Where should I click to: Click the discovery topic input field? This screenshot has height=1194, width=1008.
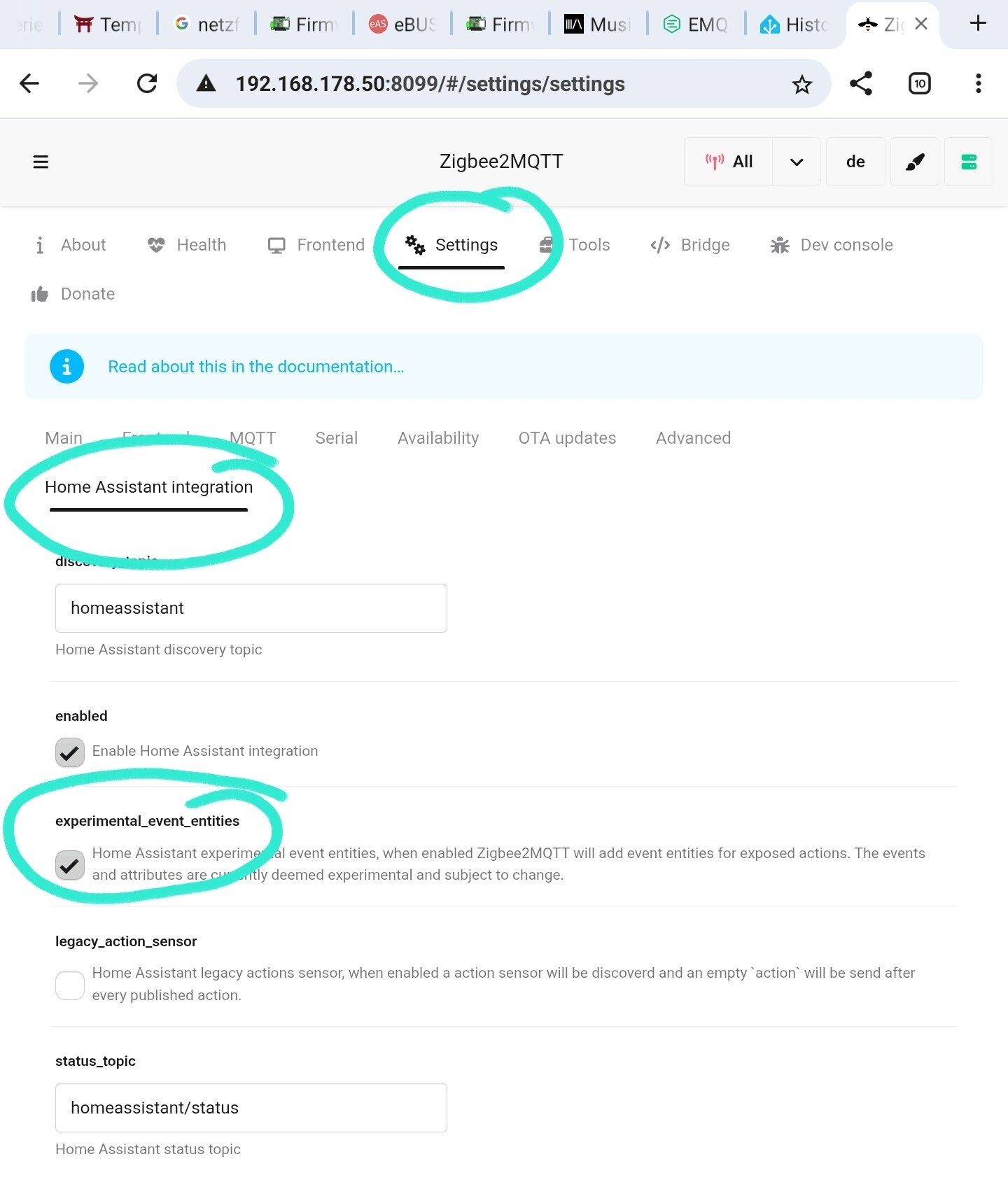(x=251, y=608)
